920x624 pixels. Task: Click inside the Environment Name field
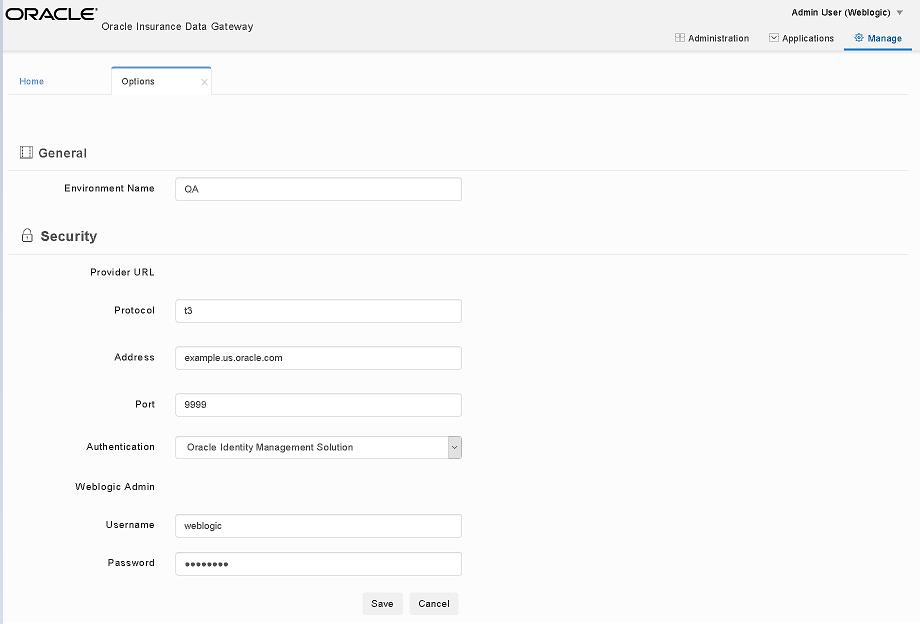pyautogui.click(x=318, y=188)
